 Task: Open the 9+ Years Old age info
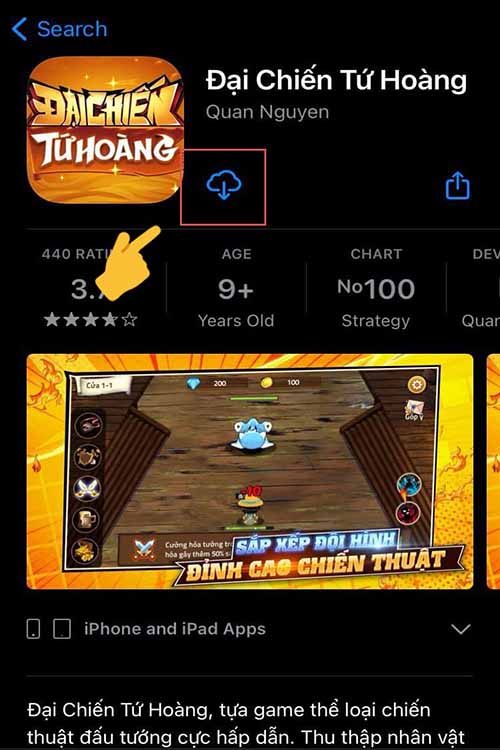[236, 287]
